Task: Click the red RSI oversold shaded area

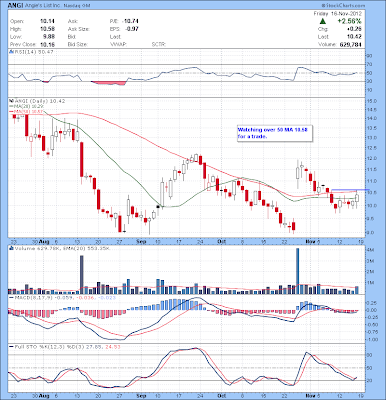Action: point(109,83)
